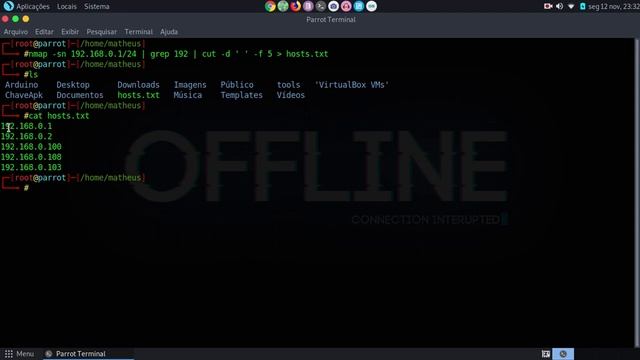Open the Aplicações menu

click(33, 7)
